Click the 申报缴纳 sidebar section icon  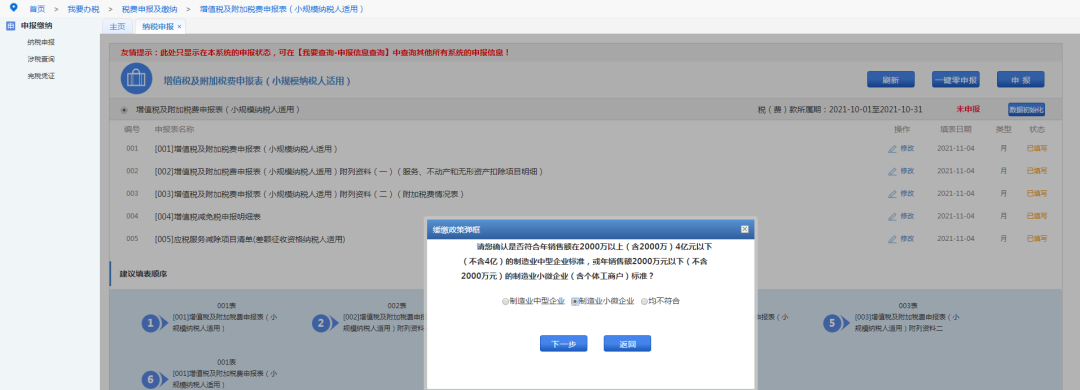point(10,26)
